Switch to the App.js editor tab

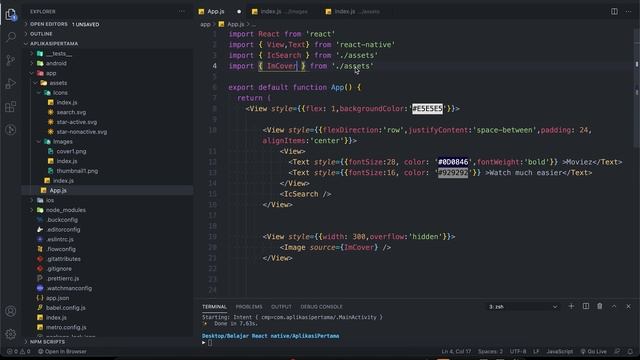tap(216, 11)
